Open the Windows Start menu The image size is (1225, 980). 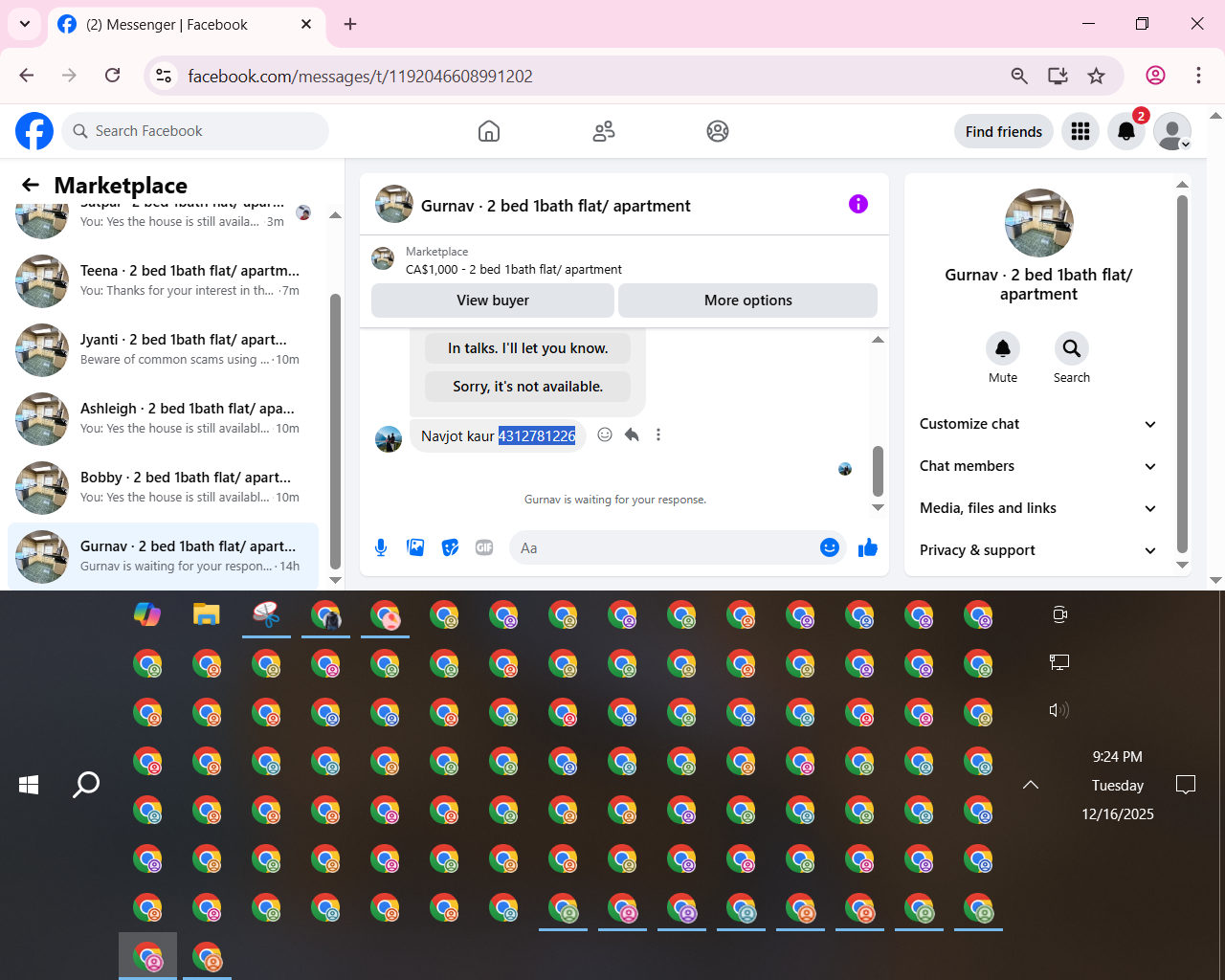coord(29,785)
